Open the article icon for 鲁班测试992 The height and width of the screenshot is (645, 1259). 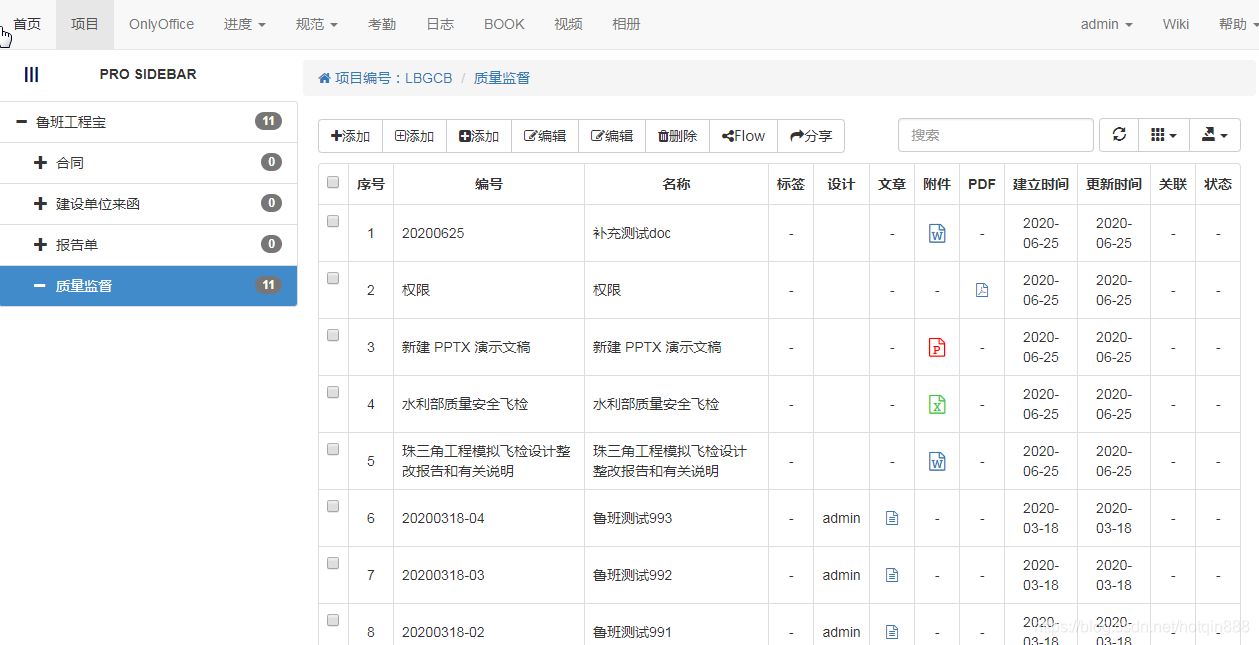[x=892, y=575]
